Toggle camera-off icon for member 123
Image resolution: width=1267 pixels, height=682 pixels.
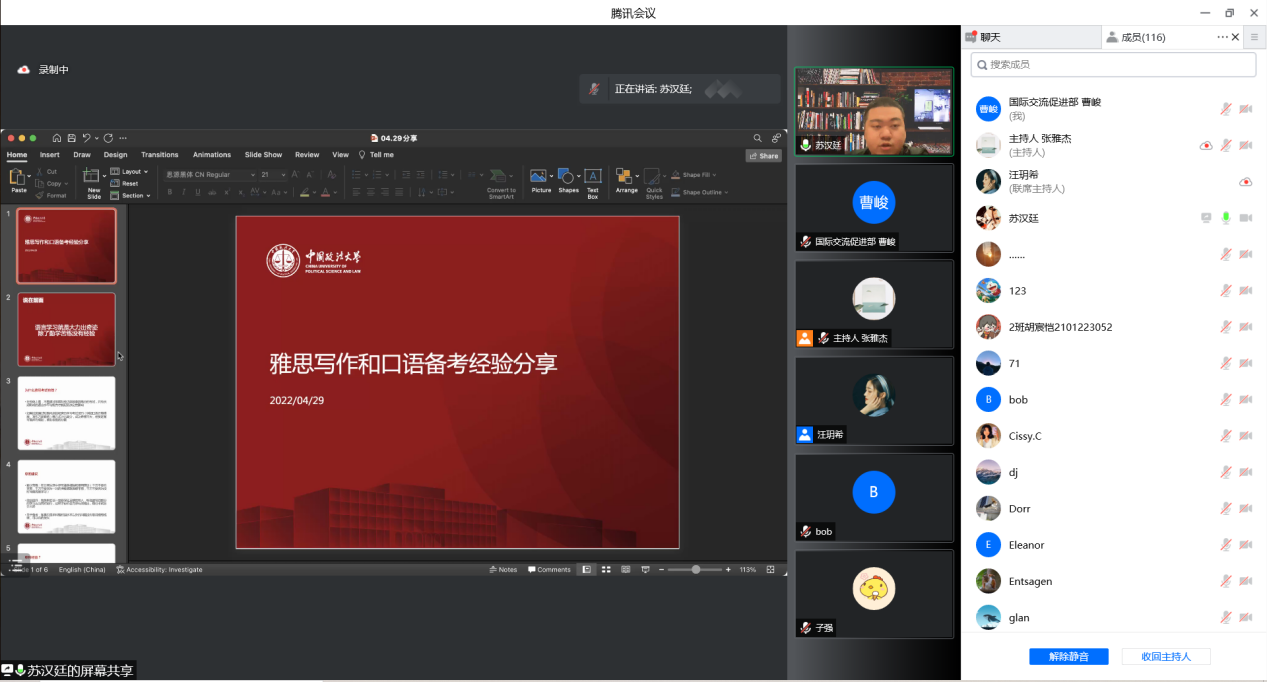click(x=1246, y=291)
